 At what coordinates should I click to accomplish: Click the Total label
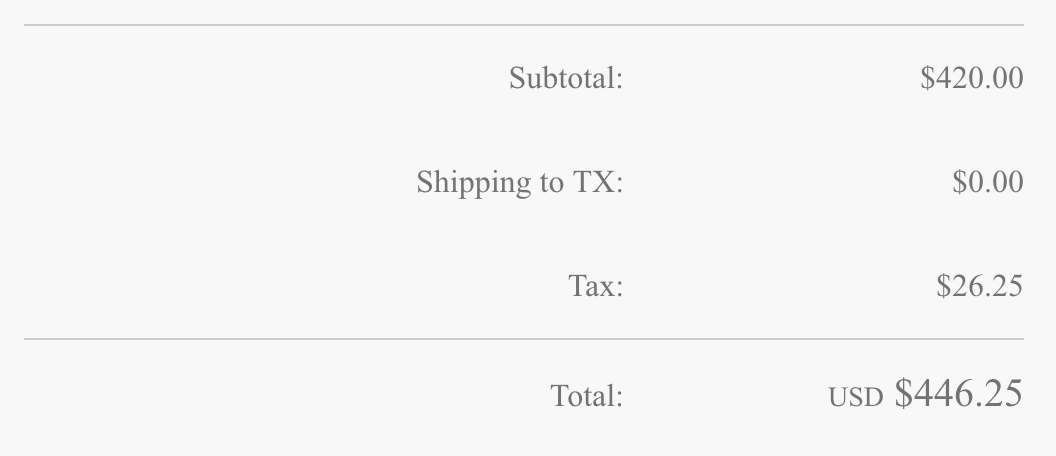[586, 396]
